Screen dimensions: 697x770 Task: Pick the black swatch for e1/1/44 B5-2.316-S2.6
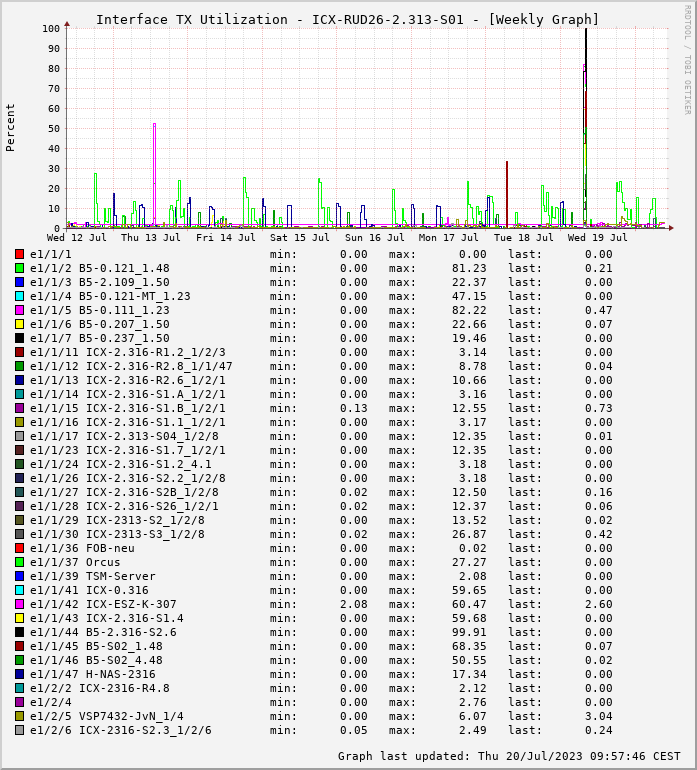(19, 632)
